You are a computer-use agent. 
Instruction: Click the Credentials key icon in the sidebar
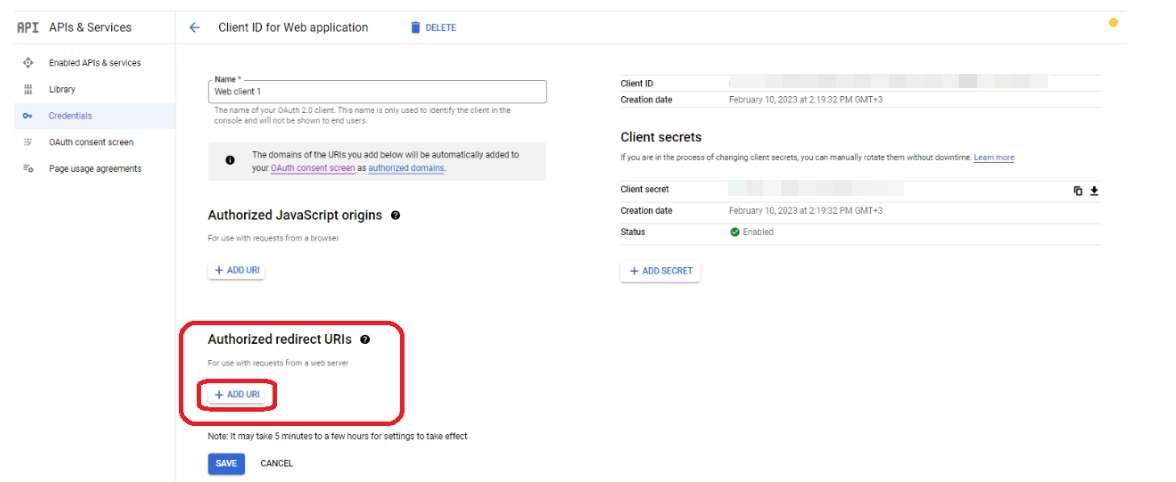28,116
